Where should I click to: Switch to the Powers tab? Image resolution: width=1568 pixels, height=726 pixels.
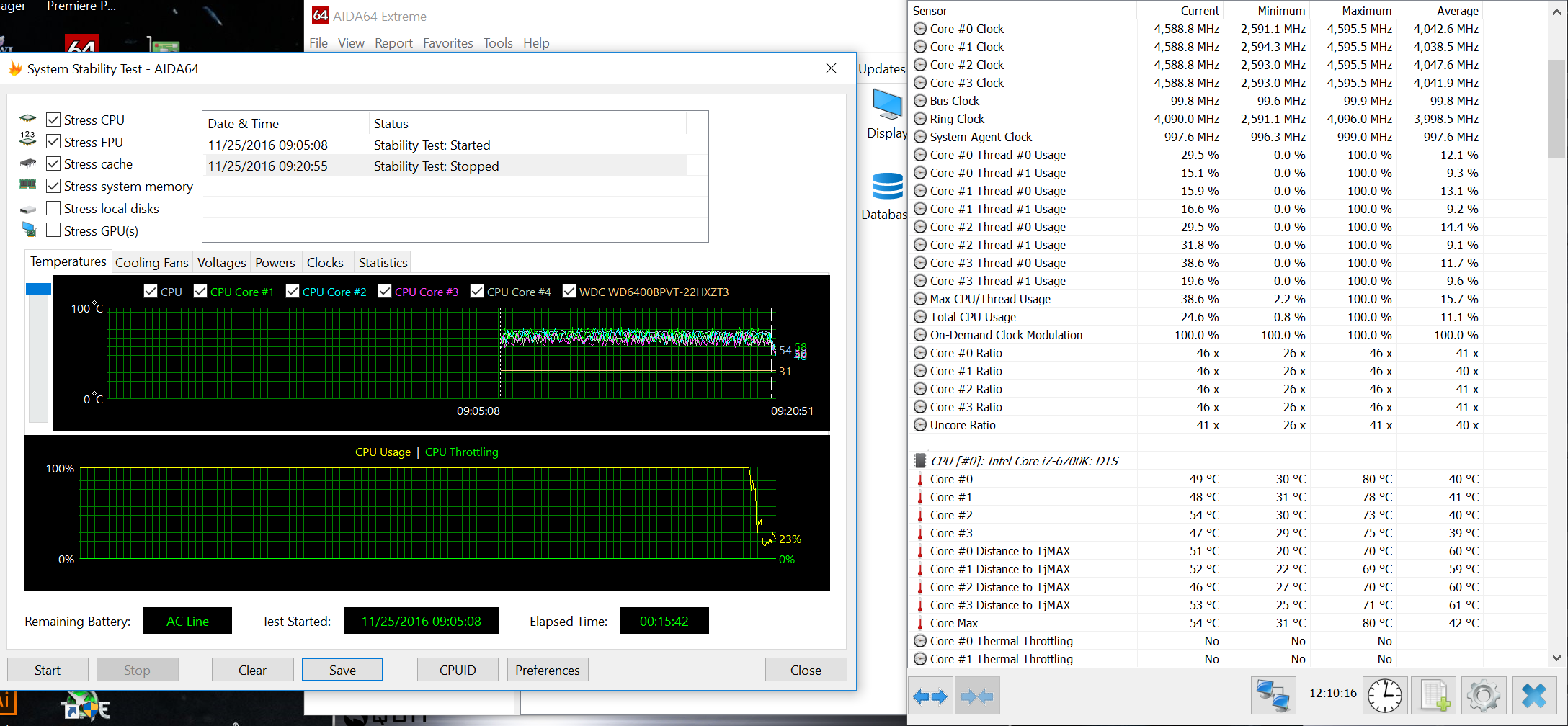[x=275, y=263]
